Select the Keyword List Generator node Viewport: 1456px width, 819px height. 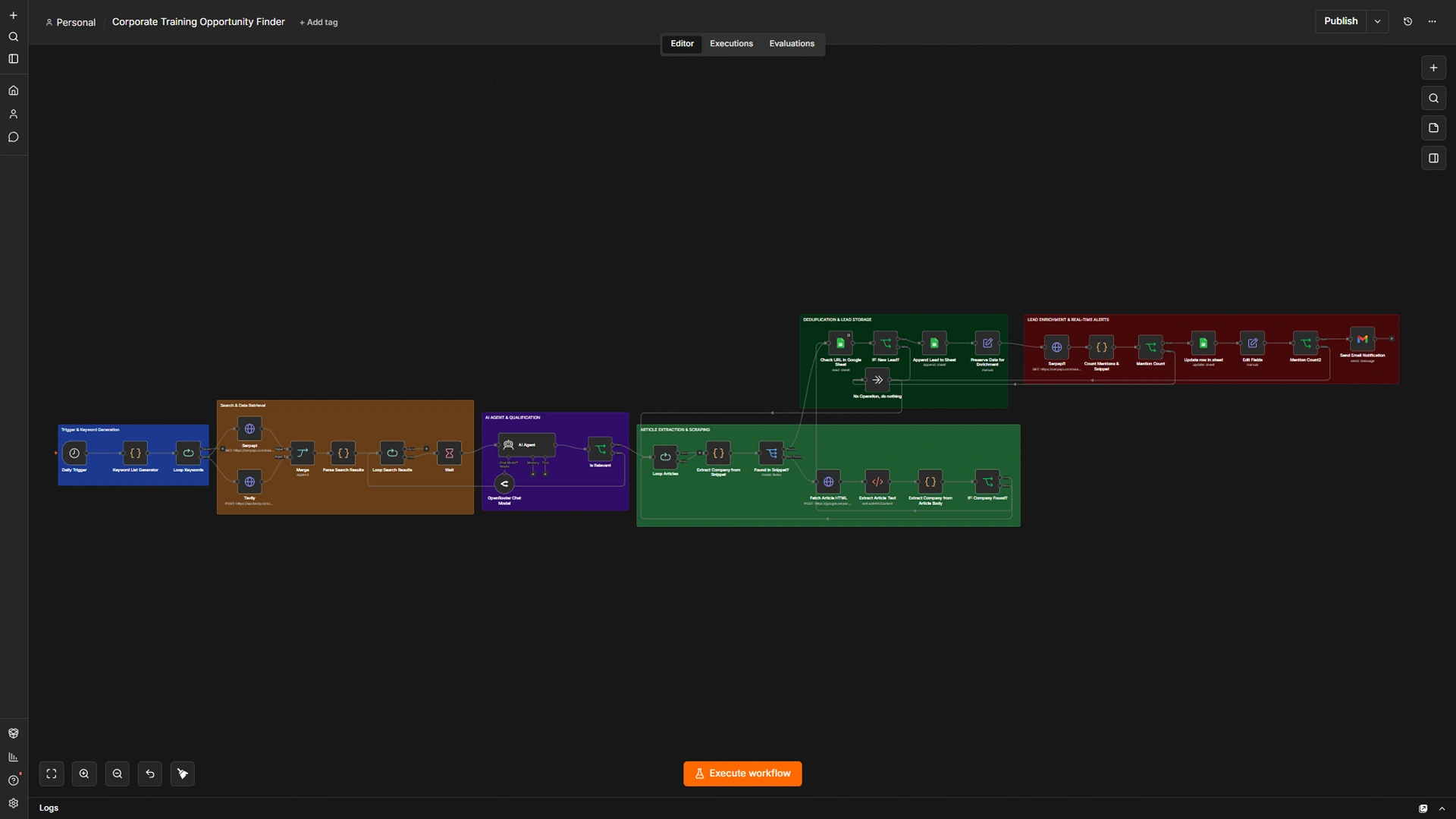point(135,453)
